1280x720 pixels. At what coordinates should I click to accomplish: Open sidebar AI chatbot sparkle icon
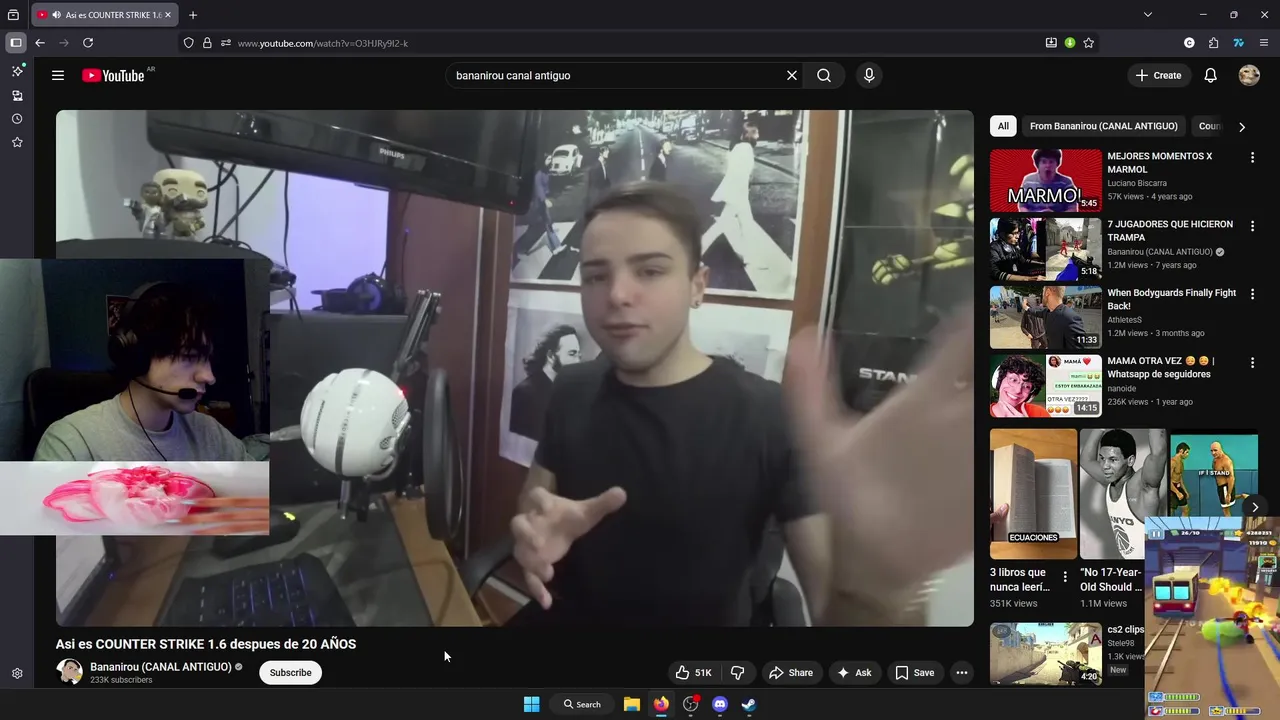[17, 71]
